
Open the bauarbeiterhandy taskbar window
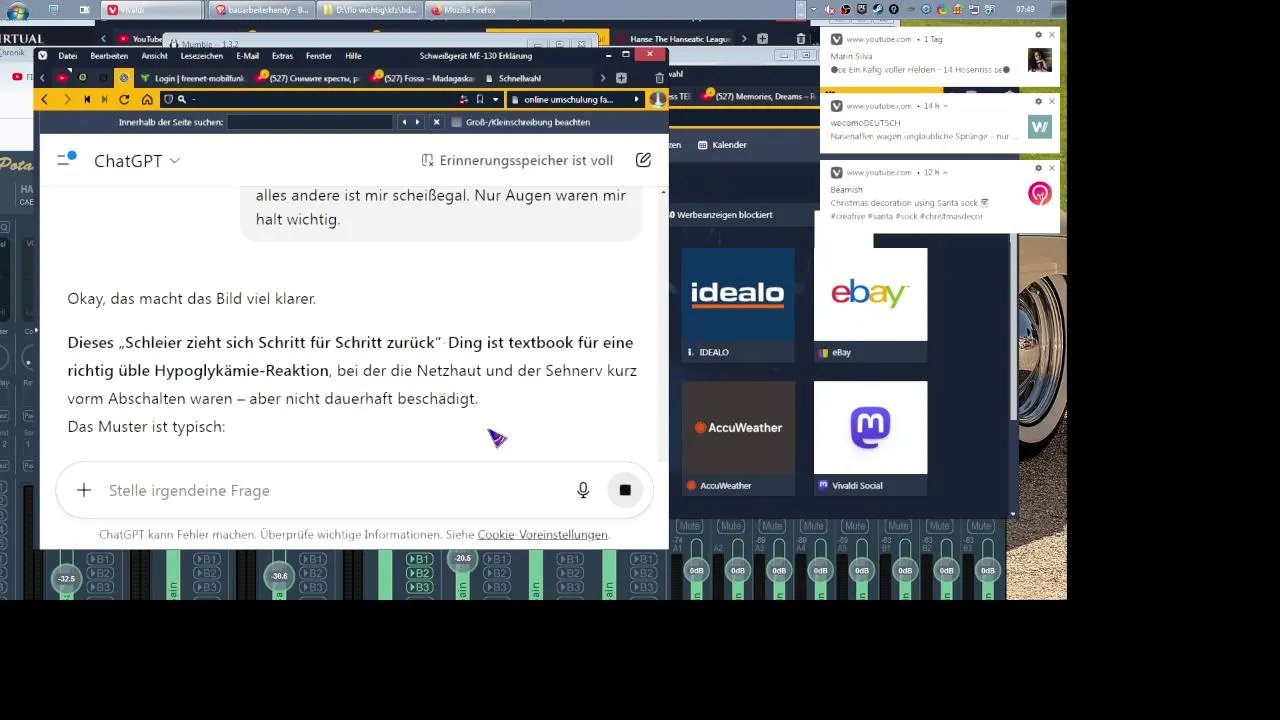coord(263,10)
